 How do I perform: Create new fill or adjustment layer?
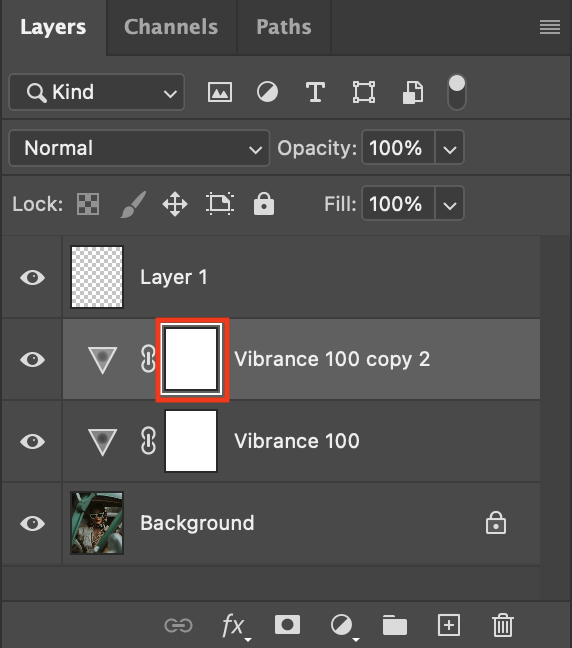pos(343,626)
